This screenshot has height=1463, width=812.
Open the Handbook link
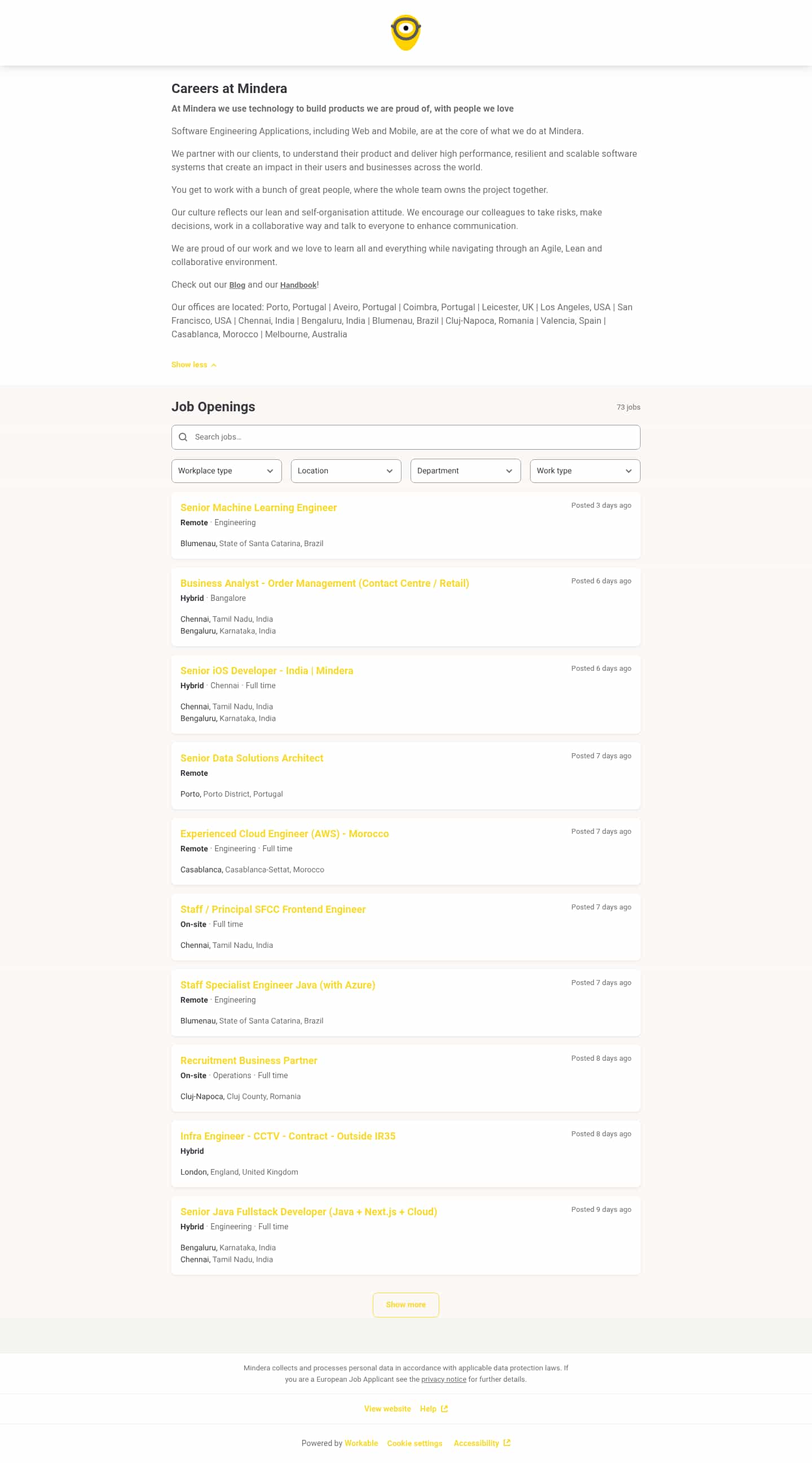tap(298, 285)
